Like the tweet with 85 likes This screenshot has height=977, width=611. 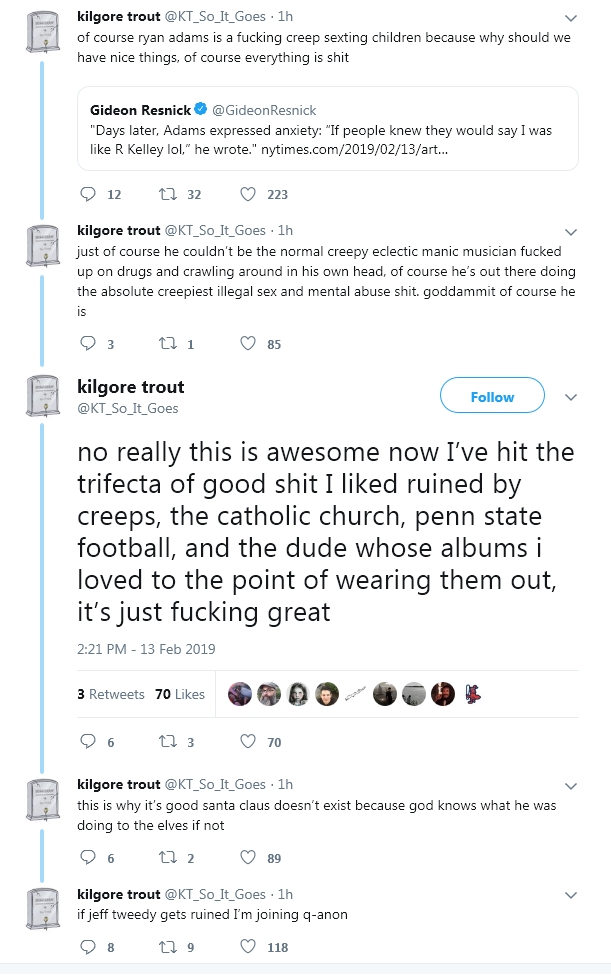coord(248,345)
